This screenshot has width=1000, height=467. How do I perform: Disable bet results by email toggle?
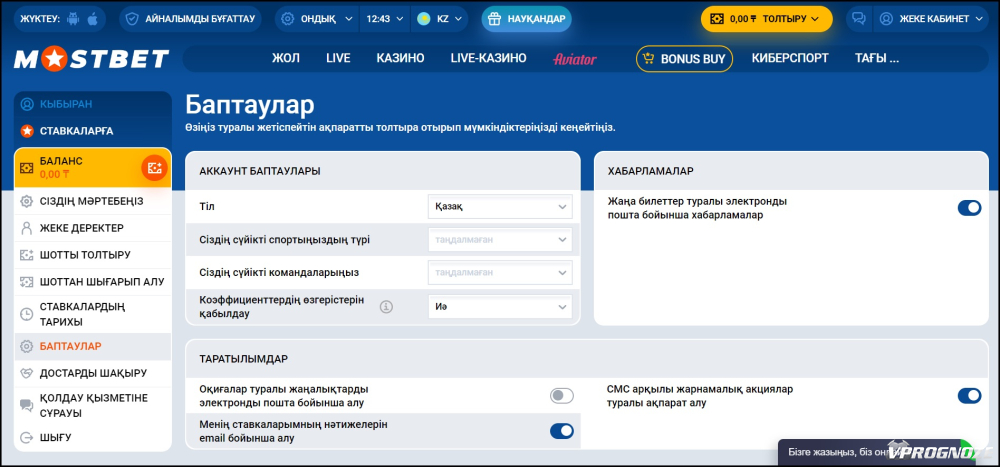pyautogui.click(x=562, y=431)
